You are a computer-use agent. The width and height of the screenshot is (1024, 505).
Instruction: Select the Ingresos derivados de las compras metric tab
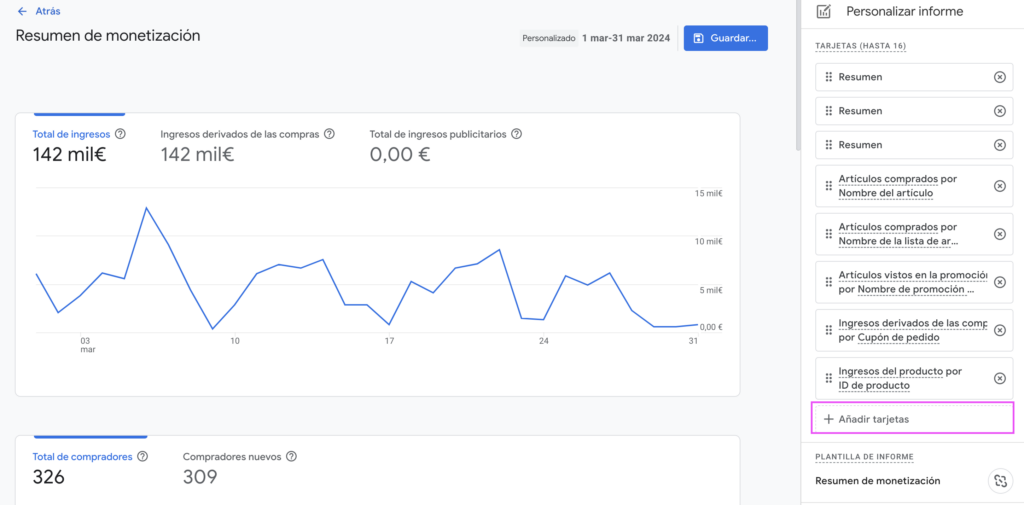pos(248,145)
